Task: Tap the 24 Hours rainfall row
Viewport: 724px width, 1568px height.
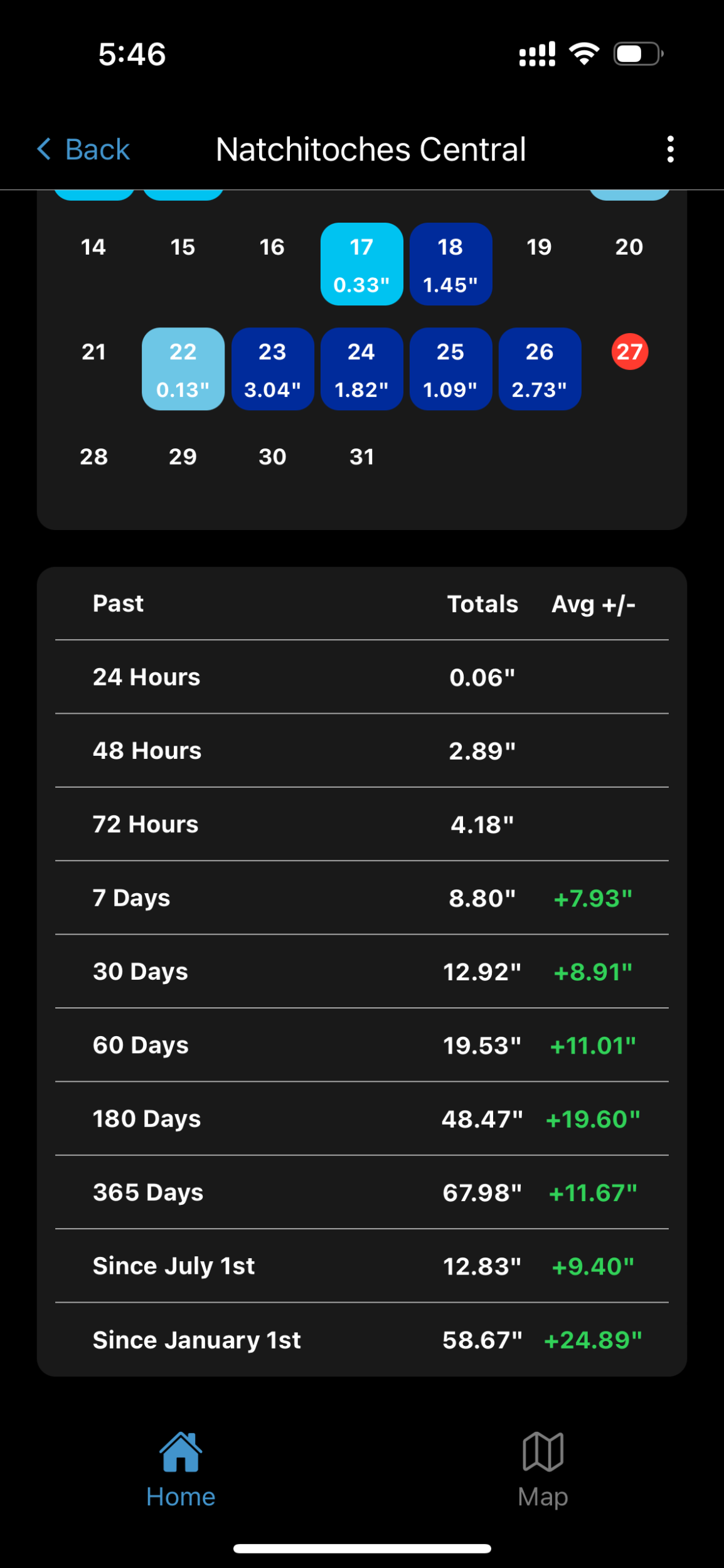Action: [361, 677]
